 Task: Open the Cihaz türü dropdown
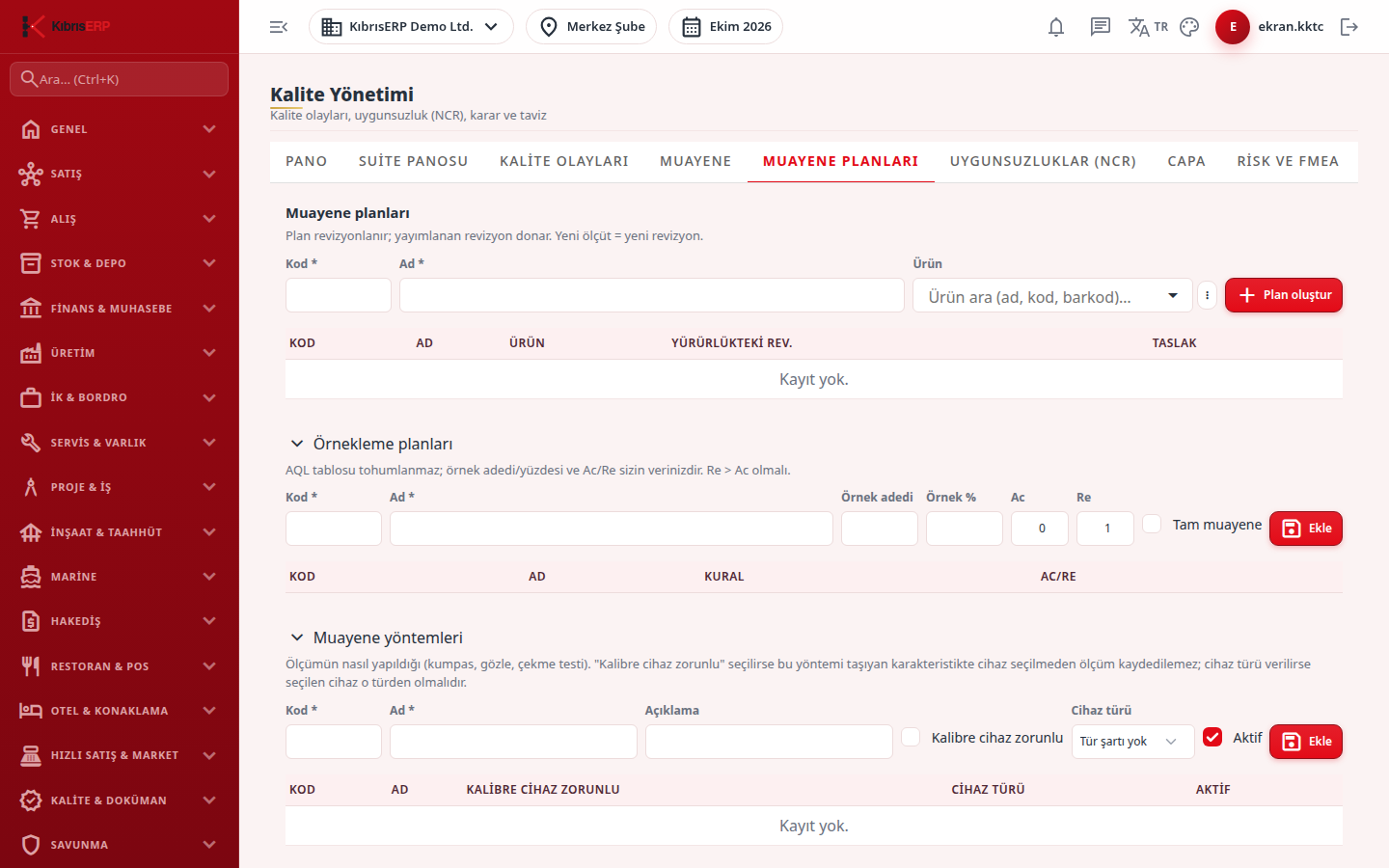click(1132, 742)
